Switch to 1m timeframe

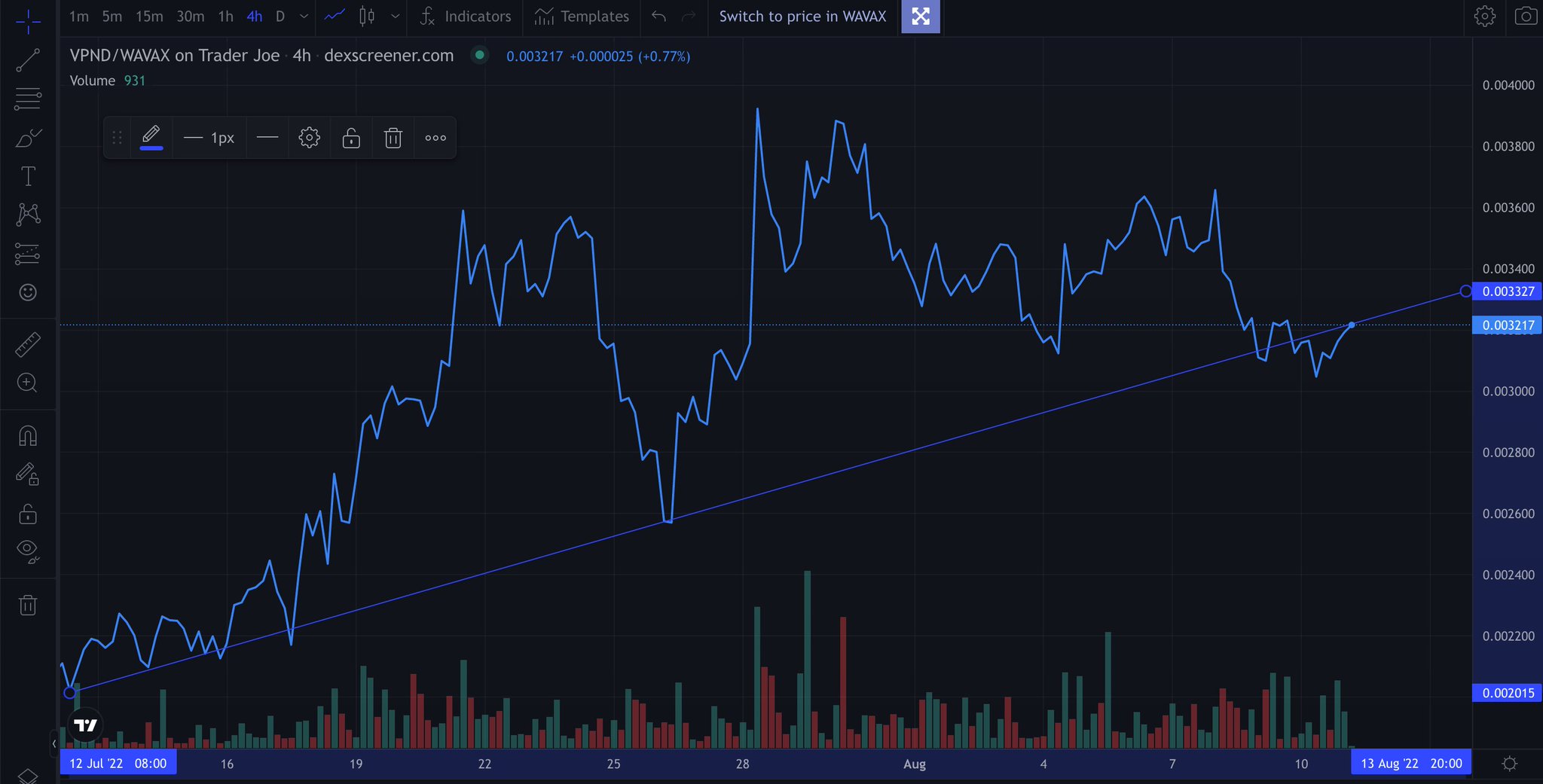click(x=79, y=17)
